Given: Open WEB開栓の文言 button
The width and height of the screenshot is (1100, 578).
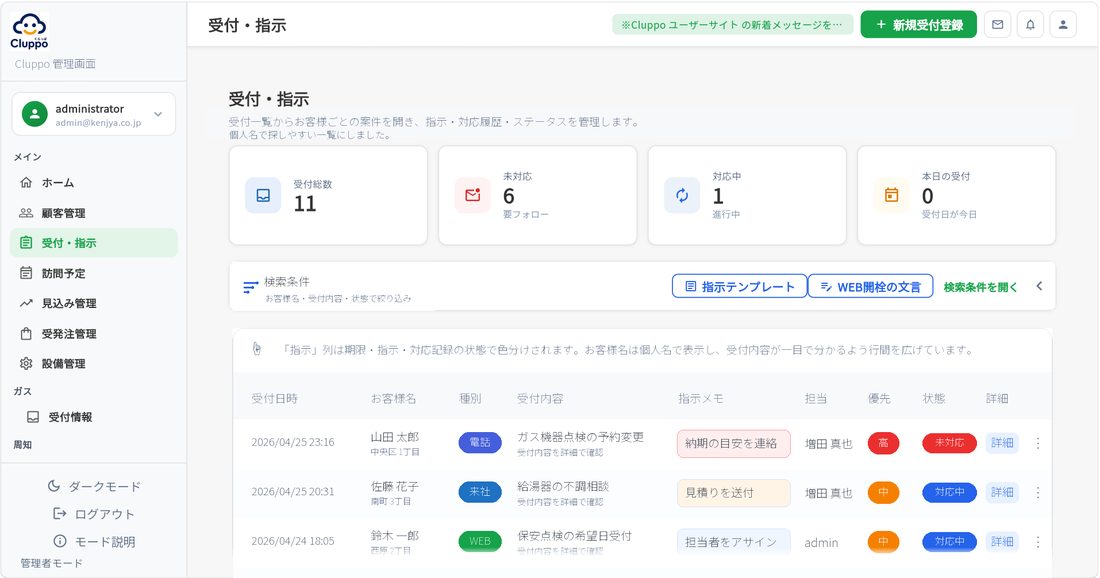Looking at the screenshot, I should pos(871,286).
